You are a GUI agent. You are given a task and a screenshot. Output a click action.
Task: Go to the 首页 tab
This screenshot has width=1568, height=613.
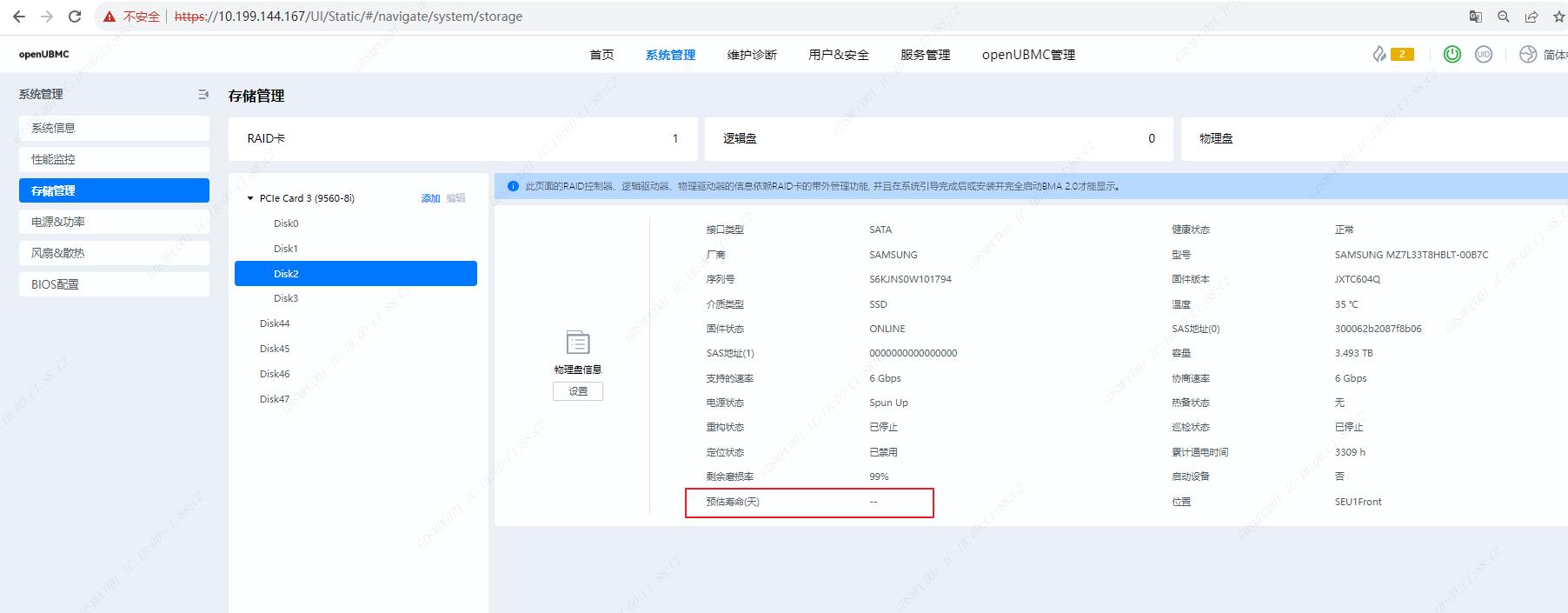601,55
